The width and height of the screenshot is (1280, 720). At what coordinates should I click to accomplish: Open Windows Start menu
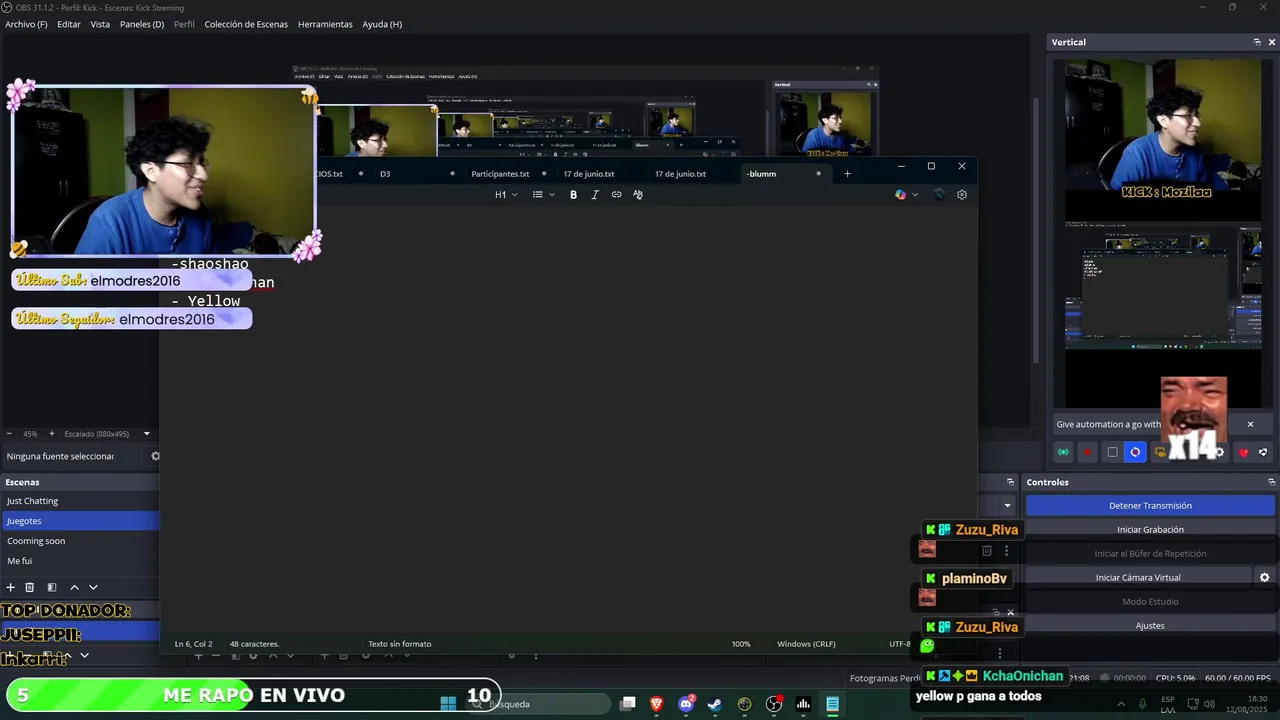[448, 704]
